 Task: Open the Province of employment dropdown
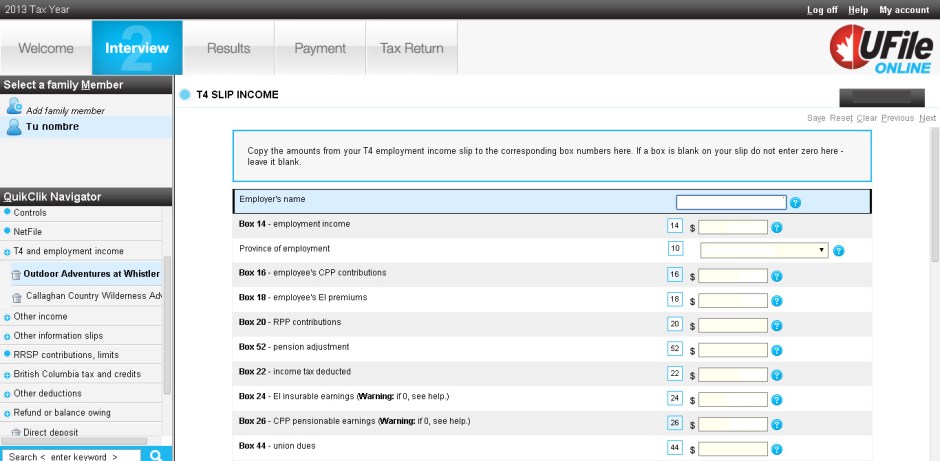pyautogui.click(x=764, y=251)
